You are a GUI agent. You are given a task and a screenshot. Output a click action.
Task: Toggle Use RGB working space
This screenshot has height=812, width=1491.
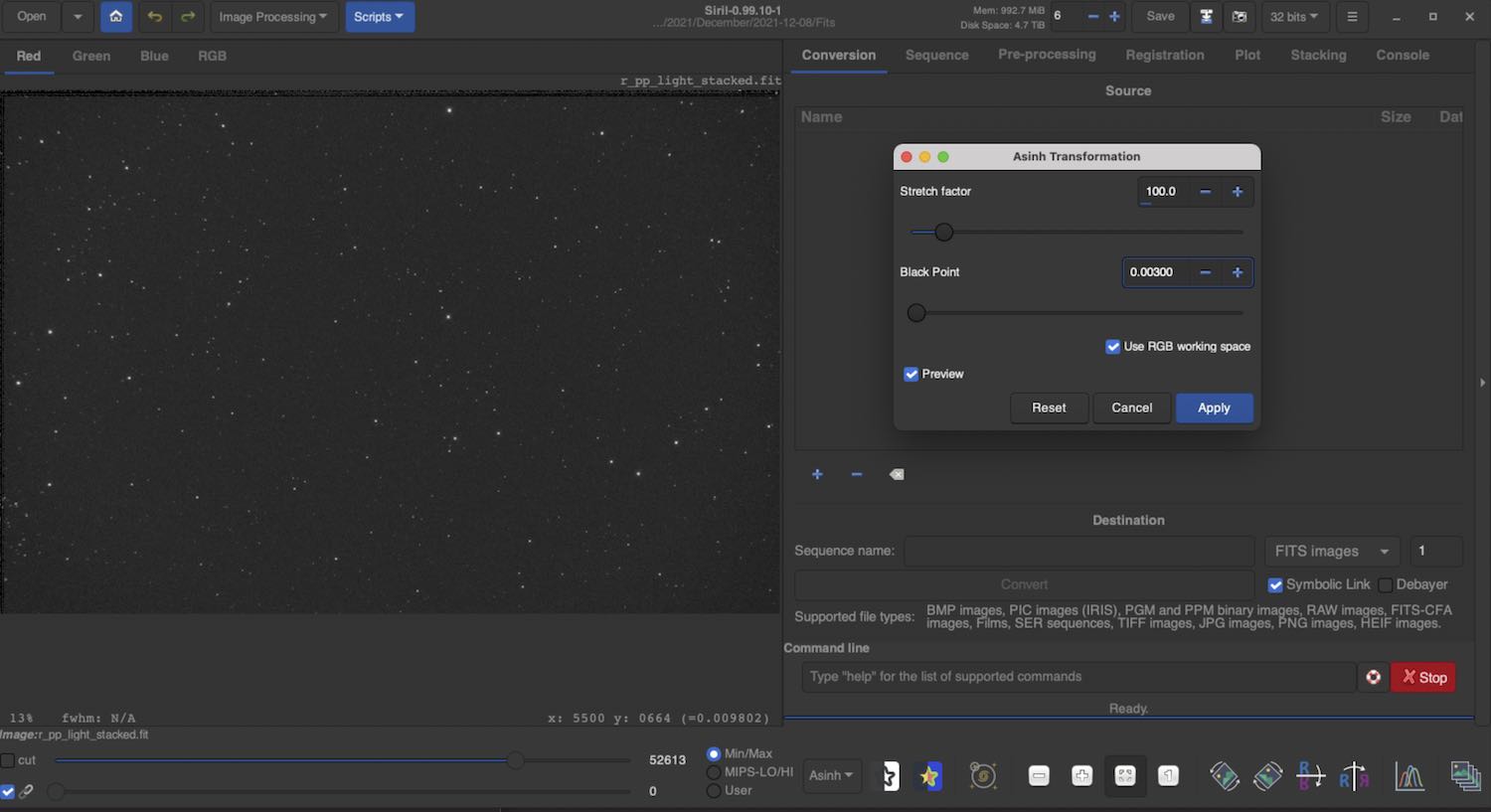click(1113, 347)
